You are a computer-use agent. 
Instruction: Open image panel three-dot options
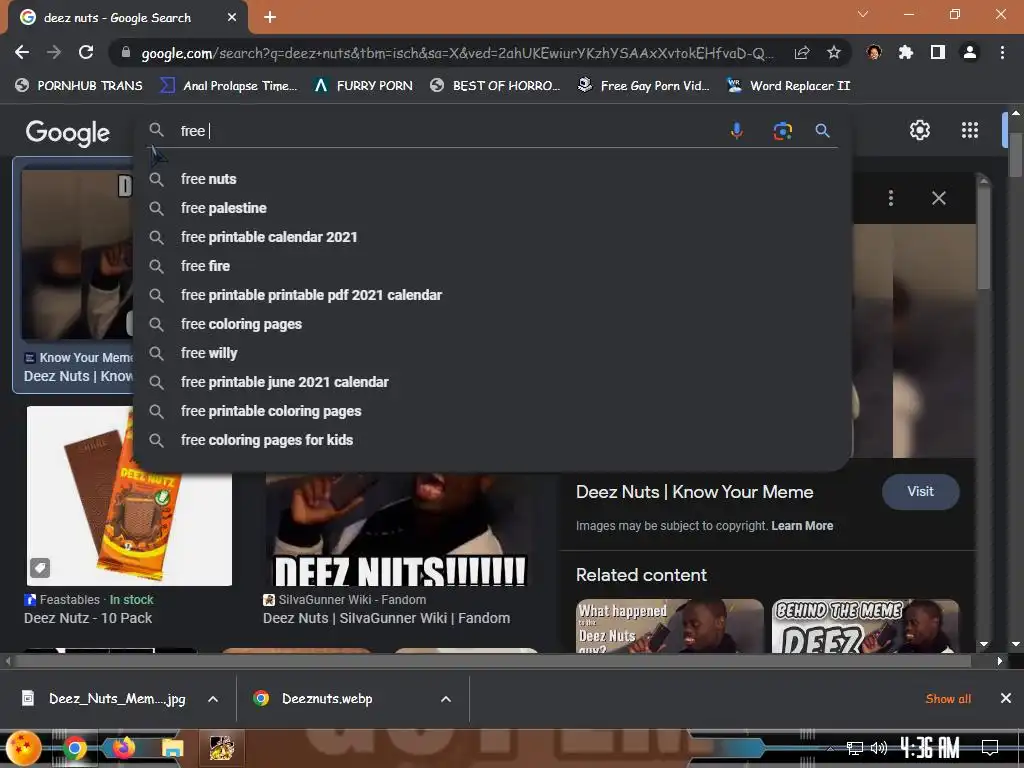point(891,198)
